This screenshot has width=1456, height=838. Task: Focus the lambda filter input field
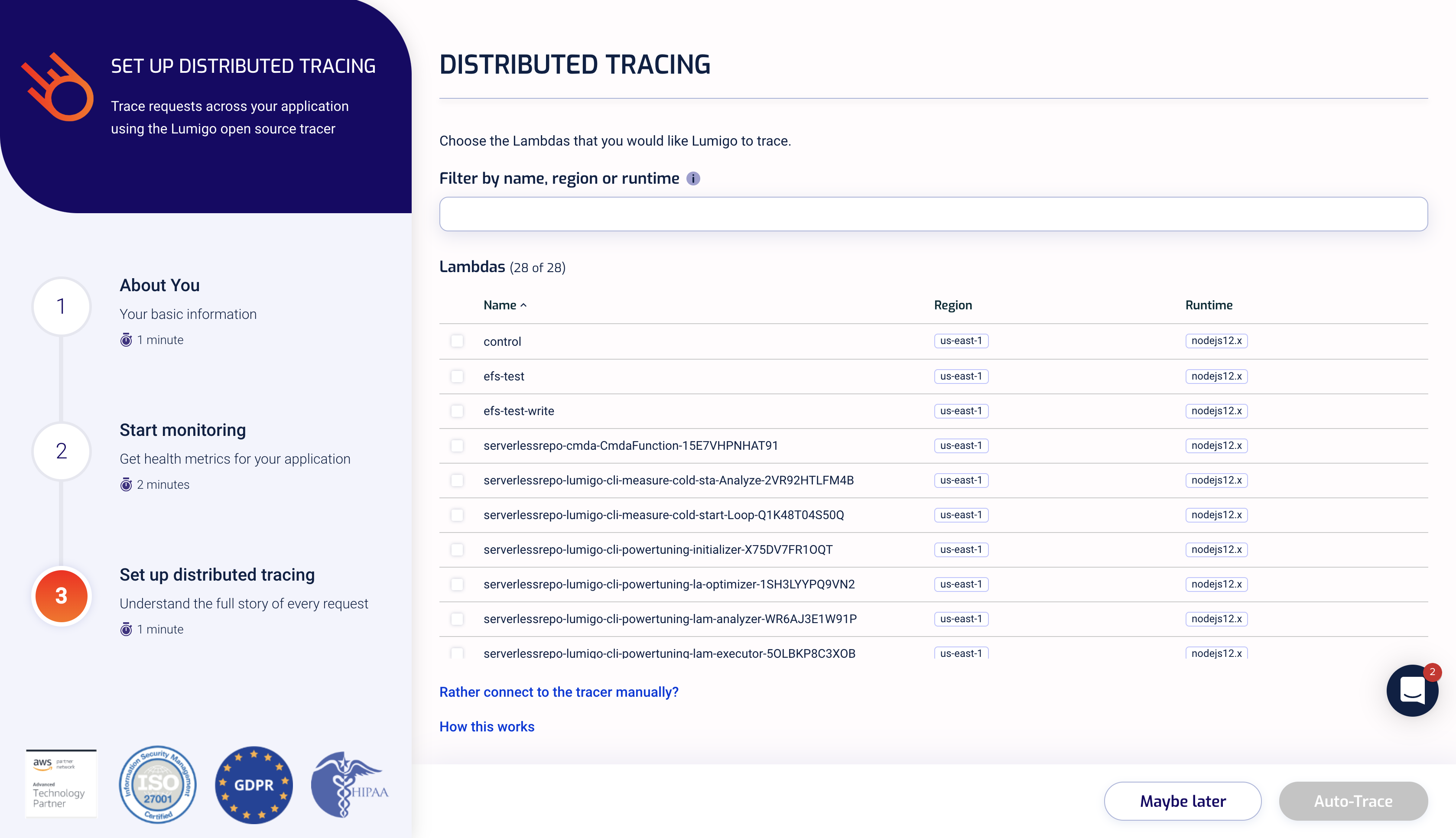[x=933, y=214]
